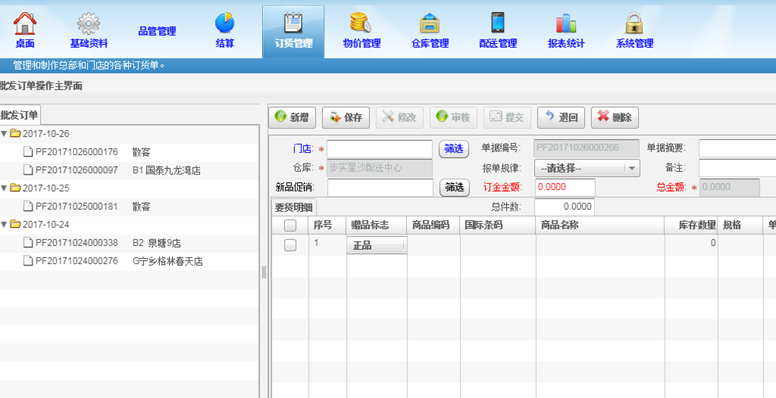This screenshot has width=776, height=398.
Task: Collapse the 2017-10-24 folder
Action: click(4, 224)
